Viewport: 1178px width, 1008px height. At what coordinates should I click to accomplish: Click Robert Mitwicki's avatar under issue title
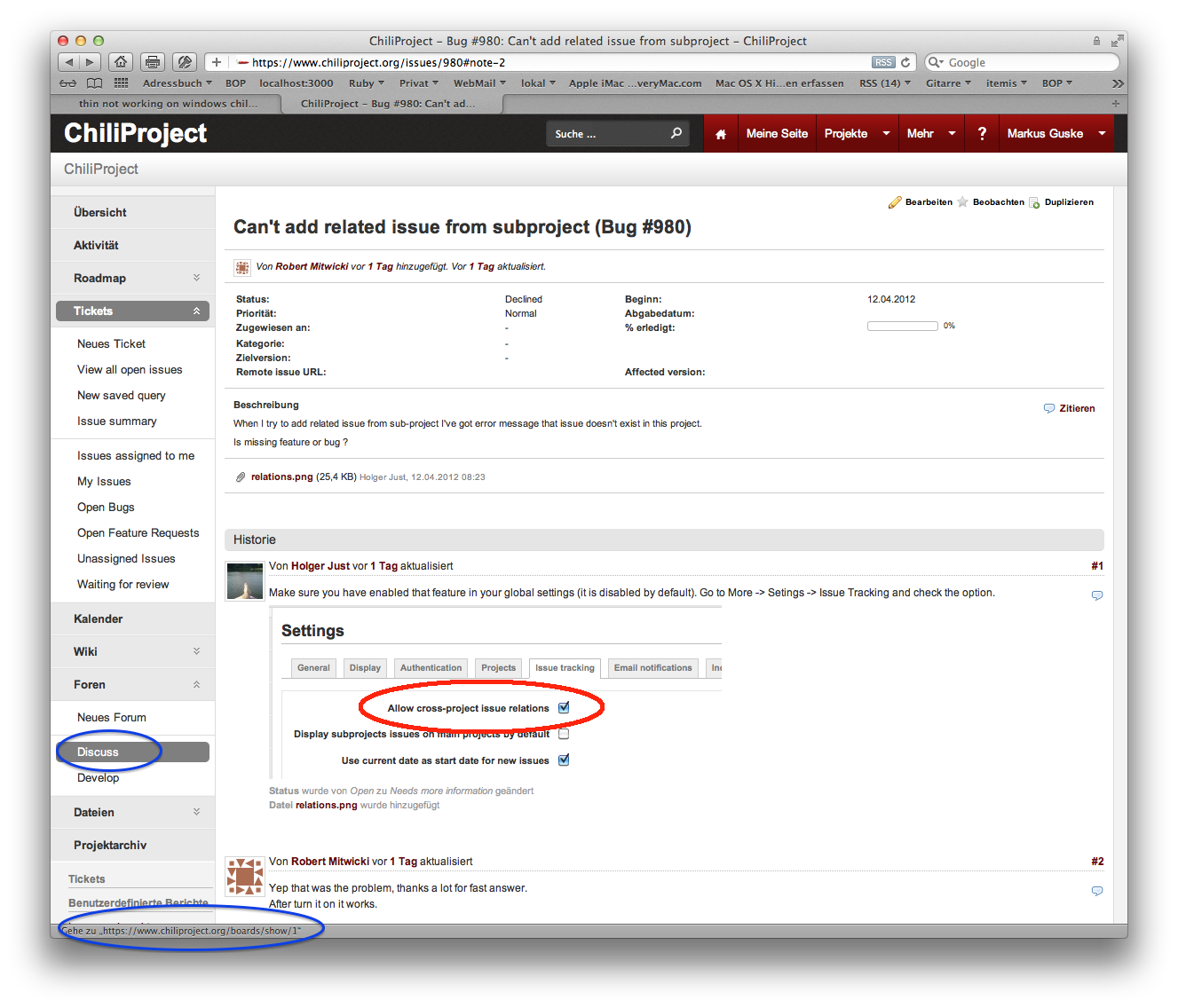(x=241, y=267)
